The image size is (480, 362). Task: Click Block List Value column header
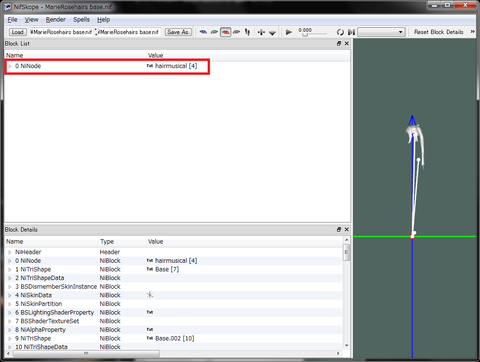[155, 55]
